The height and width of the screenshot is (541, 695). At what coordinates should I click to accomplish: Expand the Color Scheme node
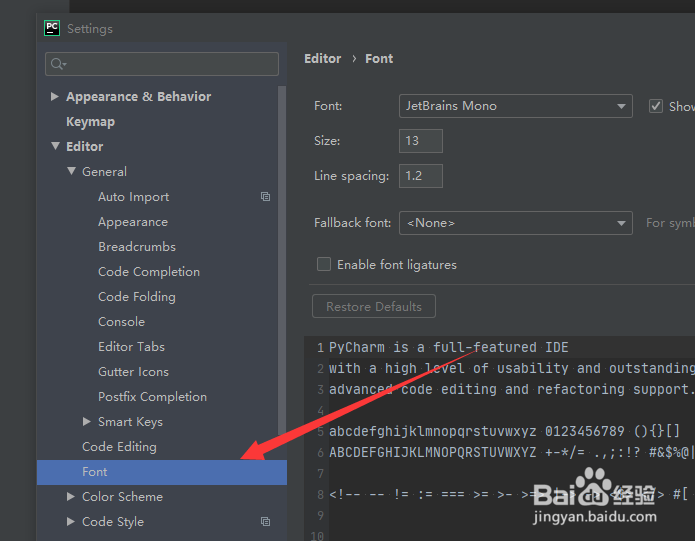(x=70, y=496)
